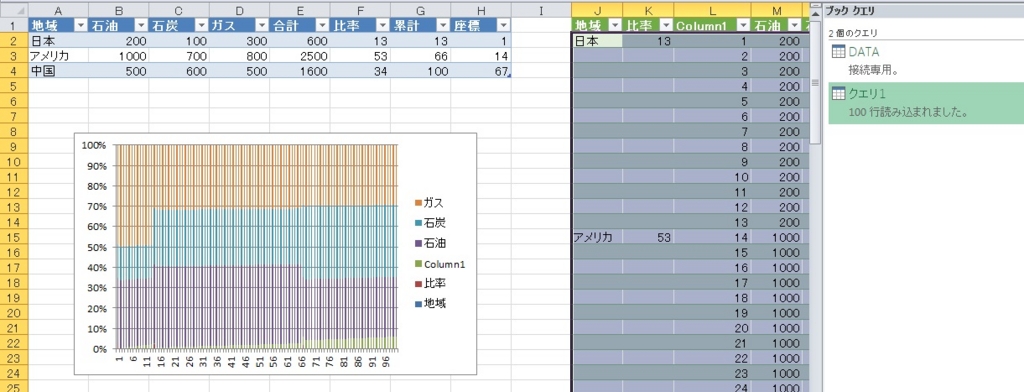Click cell D2 with value 300

tap(239, 41)
